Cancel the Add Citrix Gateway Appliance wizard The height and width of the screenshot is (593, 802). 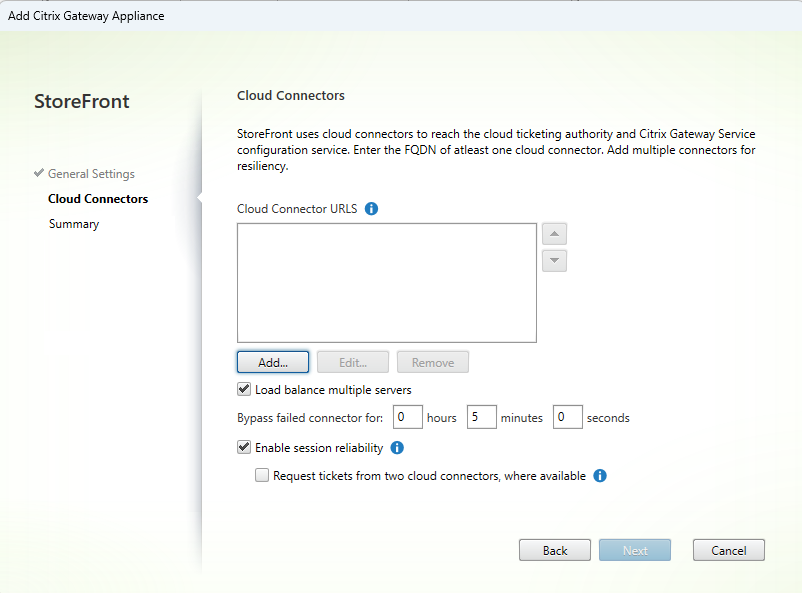click(728, 550)
